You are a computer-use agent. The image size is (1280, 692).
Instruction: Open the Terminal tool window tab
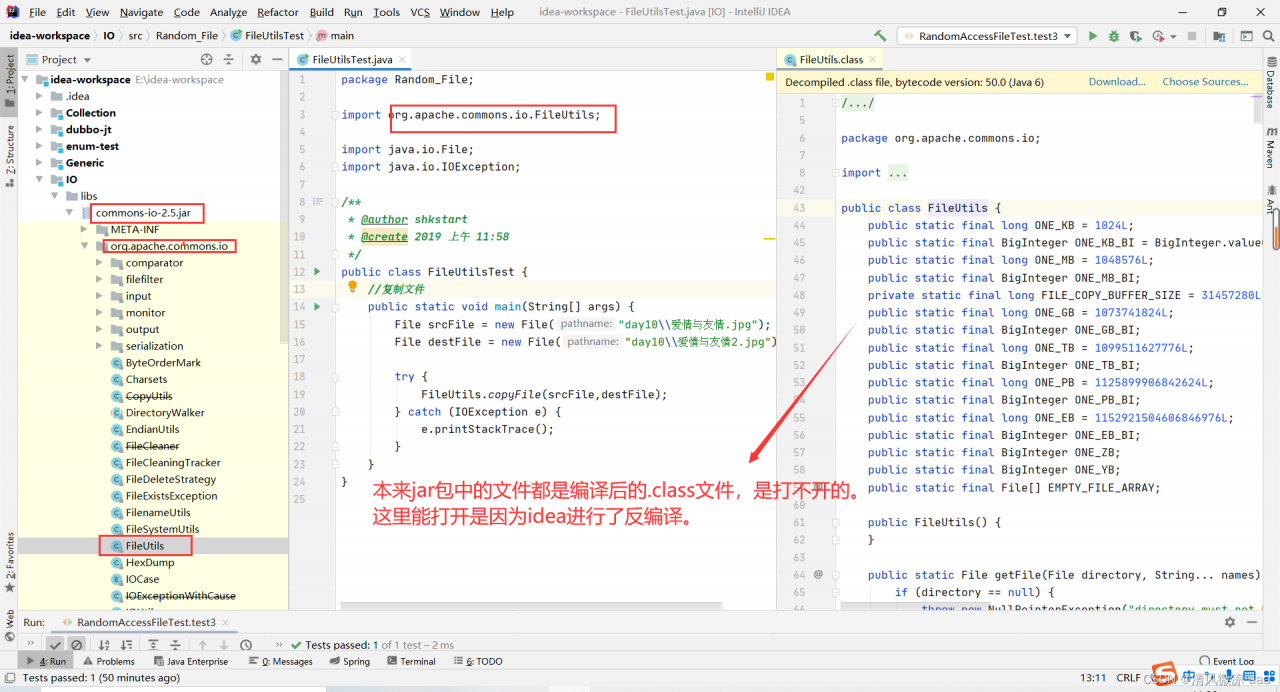[x=411, y=661]
